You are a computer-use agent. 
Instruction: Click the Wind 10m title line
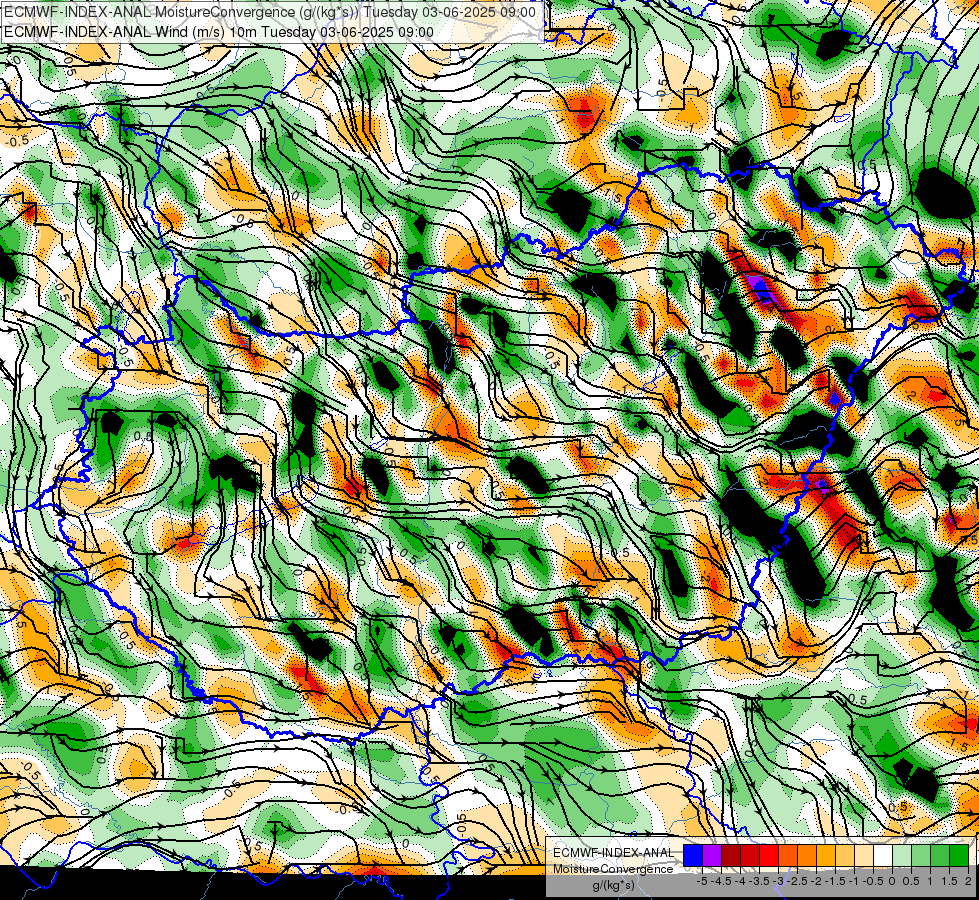point(219,31)
